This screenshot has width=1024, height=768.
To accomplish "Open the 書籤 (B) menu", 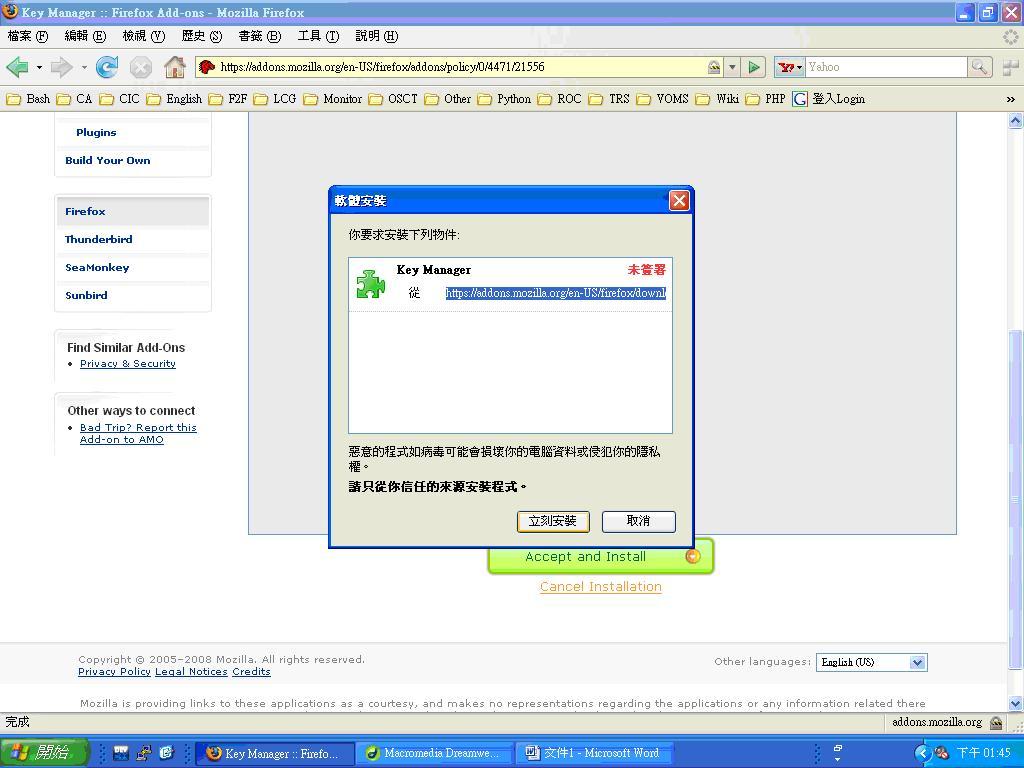I will tap(259, 36).
